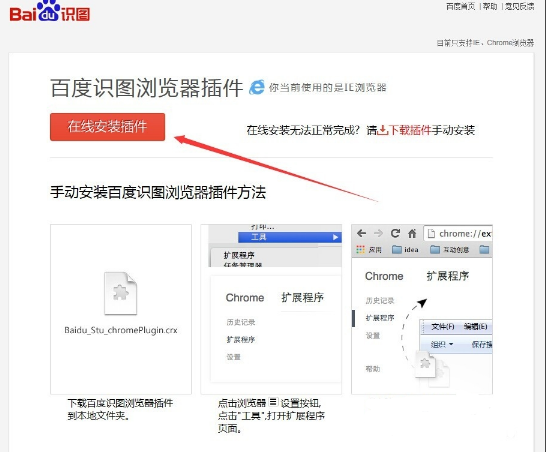Open the idea bookmark folder
546x452 pixels.
point(405,249)
